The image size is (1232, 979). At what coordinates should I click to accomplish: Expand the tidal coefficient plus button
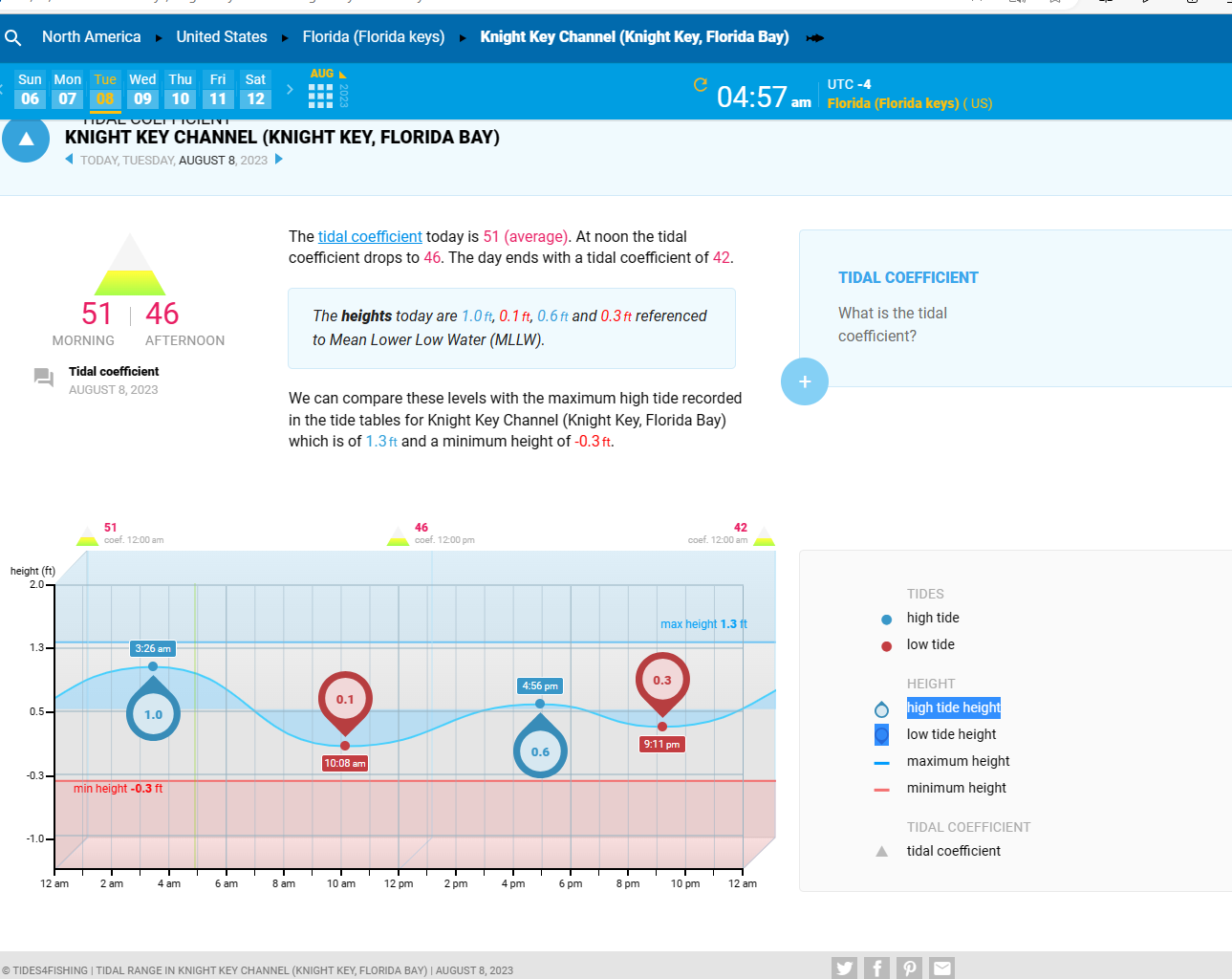pyautogui.click(x=804, y=381)
